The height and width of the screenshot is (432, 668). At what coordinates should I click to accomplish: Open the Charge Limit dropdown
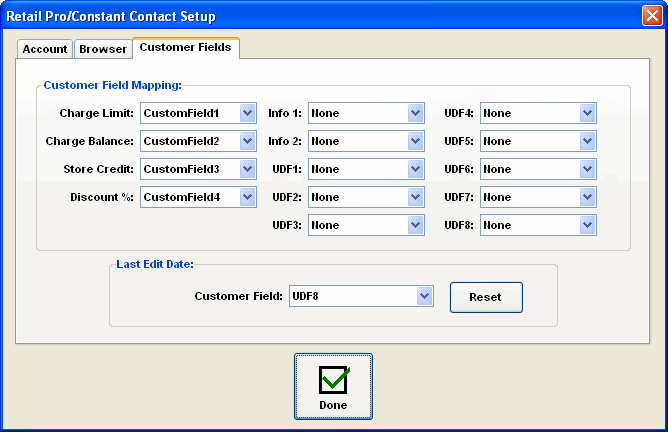247,113
